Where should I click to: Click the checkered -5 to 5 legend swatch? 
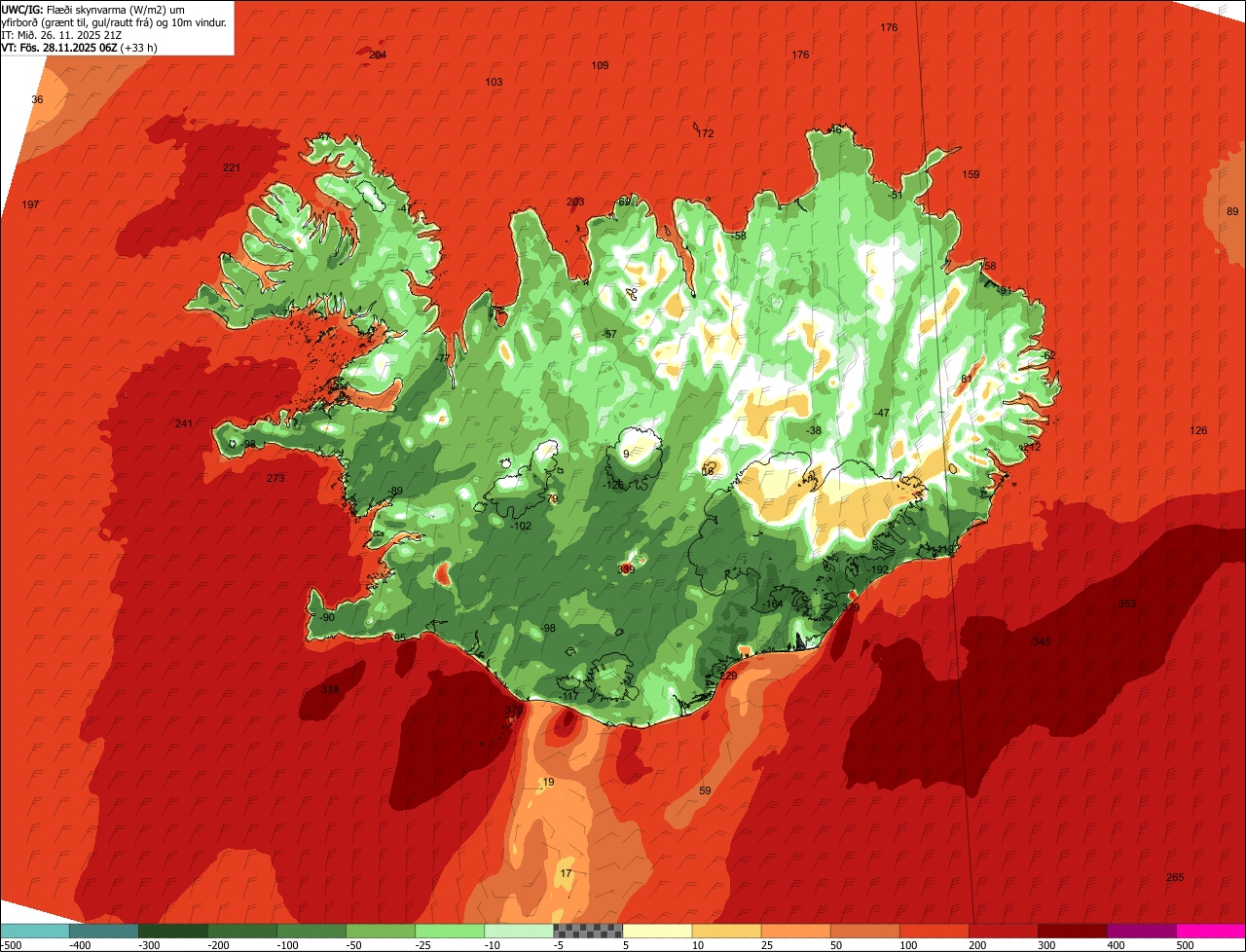[x=588, y=931]
